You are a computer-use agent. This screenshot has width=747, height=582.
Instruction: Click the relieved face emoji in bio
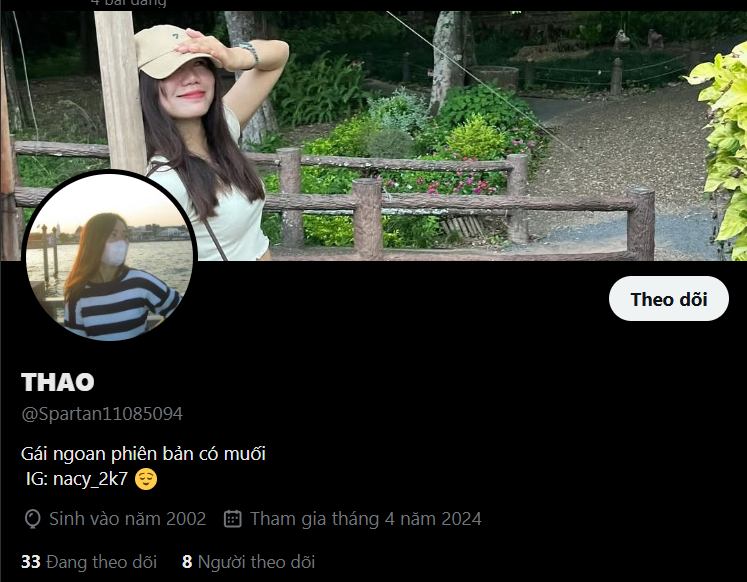146,479
